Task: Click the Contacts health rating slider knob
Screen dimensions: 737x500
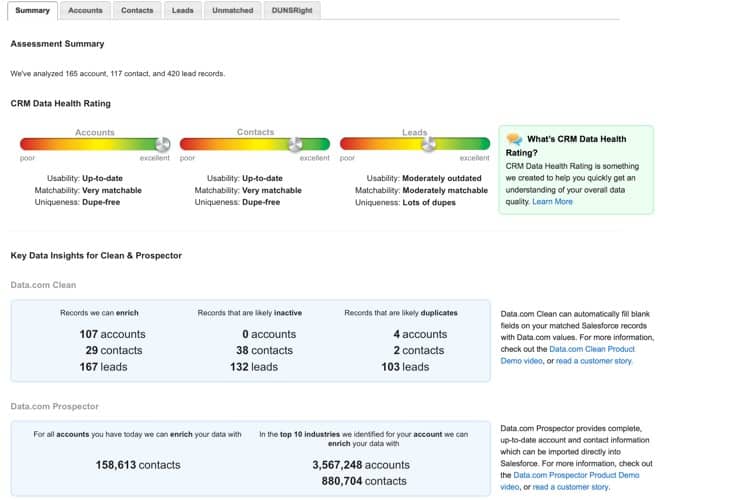Action: tap(295, 144)
